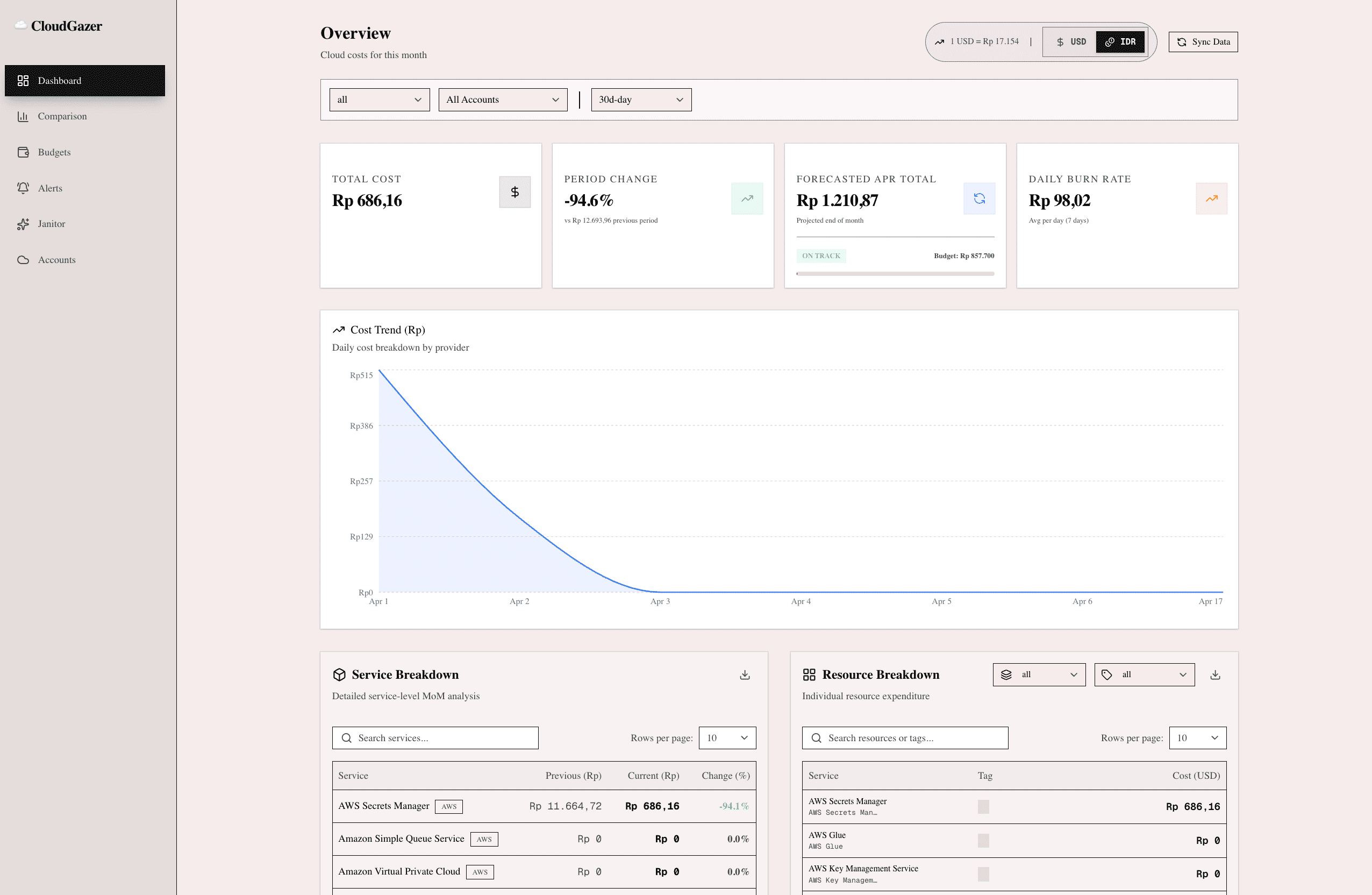Viewport: 1372px width, 895px height.
Task: Click the refresh icon on Forecasted Apr Total
Action: pos(979,198)
